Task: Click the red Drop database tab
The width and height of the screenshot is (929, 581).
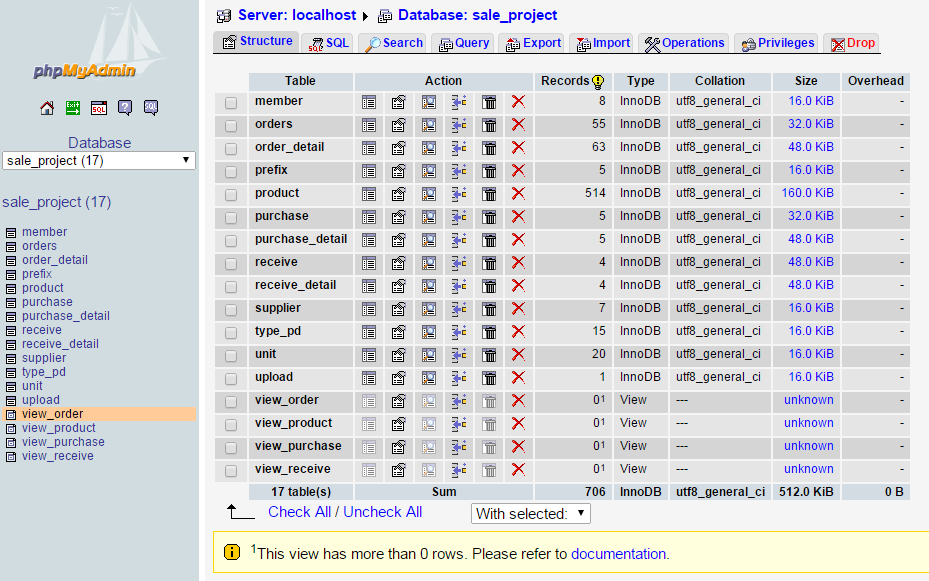Action: [852, 43]
